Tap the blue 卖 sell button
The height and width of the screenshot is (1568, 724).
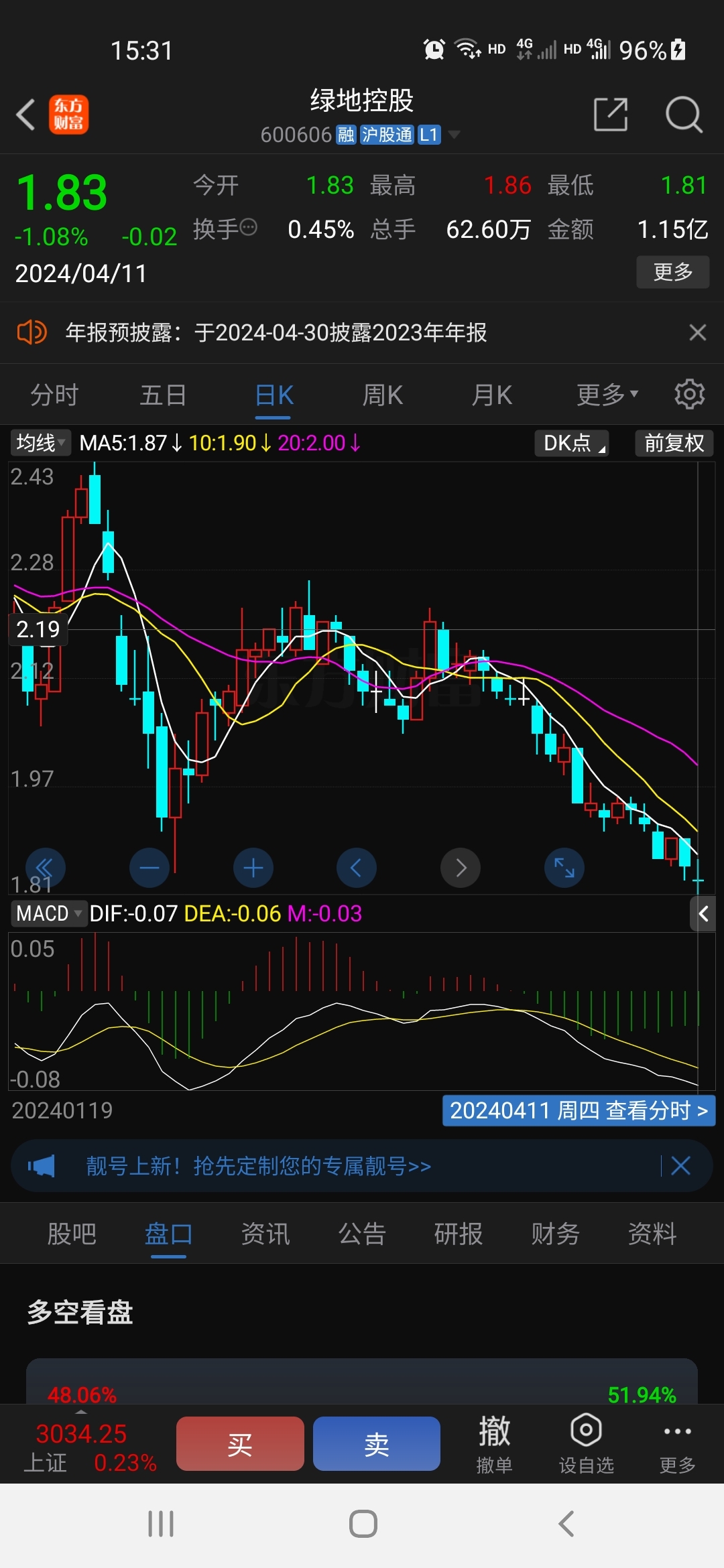coord(377,1444)
